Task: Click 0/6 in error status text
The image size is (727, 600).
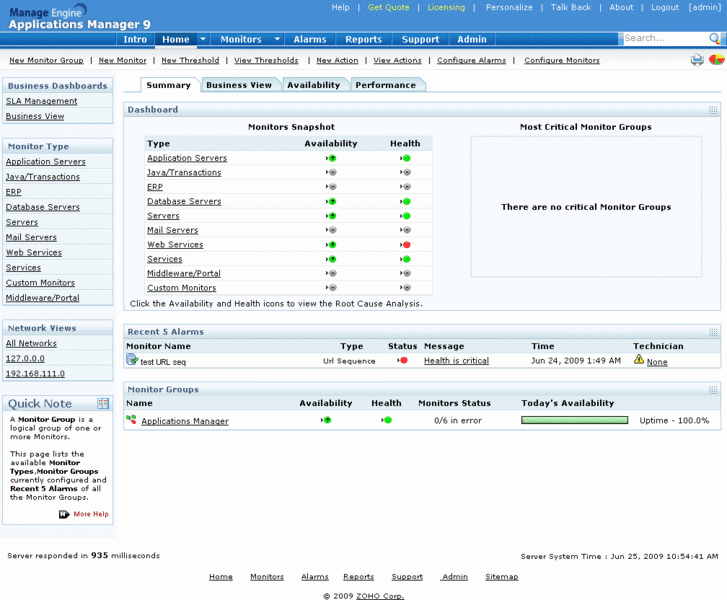Action: tap(458, 421)
